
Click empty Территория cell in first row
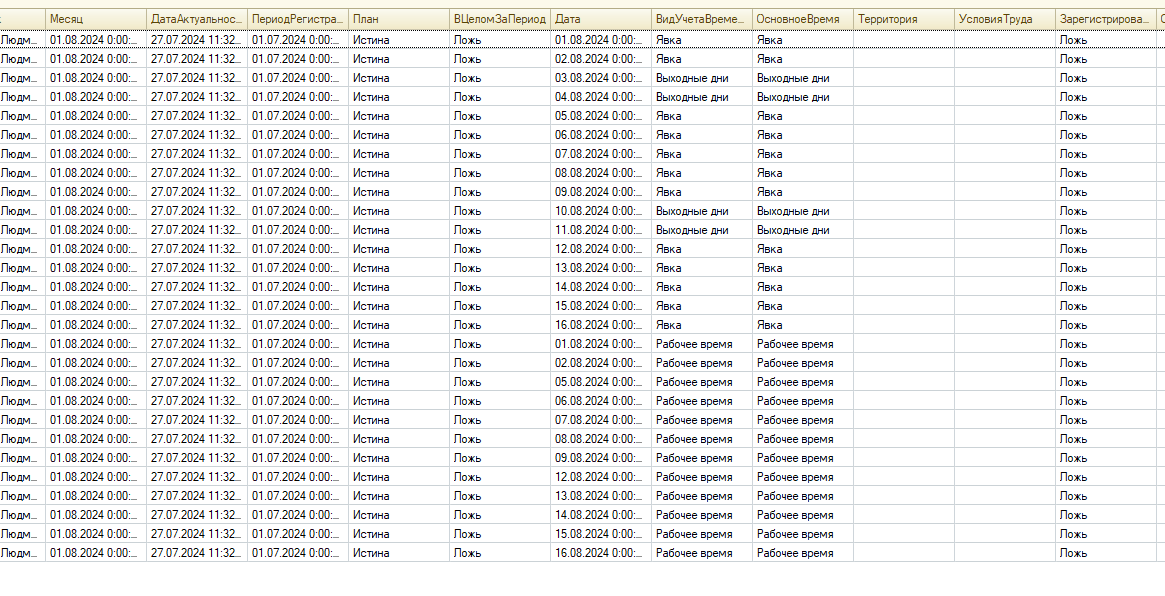tap(903, 39)
